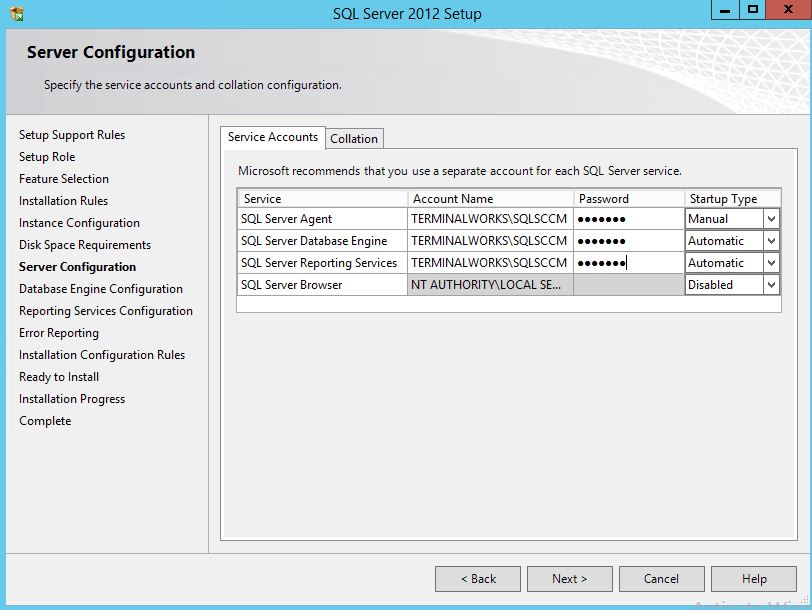This screenshot has height=610, width=812.
Task: Click the Account Name column header
Action: click(x=490, y=199)
